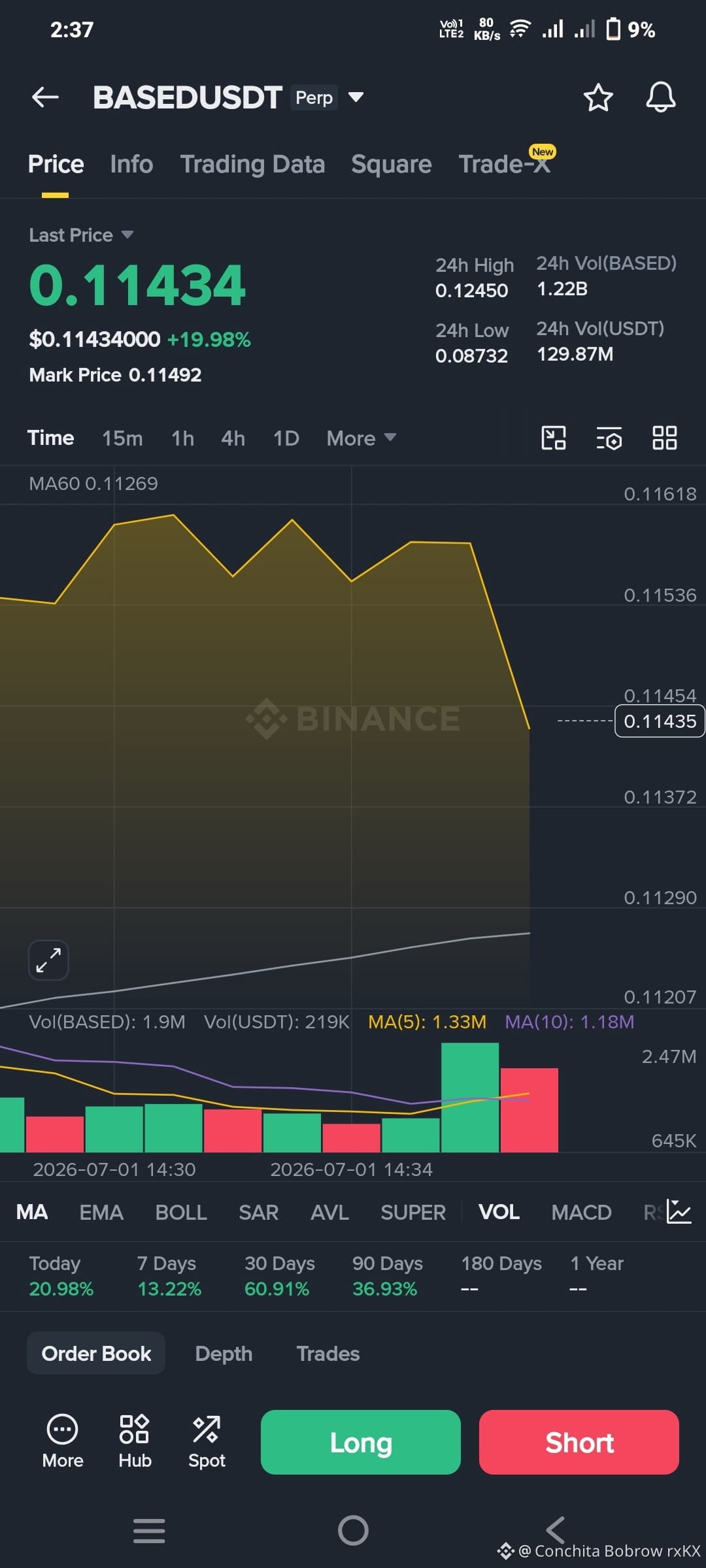Tap the large 0.11434 last price

pos(137,286)
